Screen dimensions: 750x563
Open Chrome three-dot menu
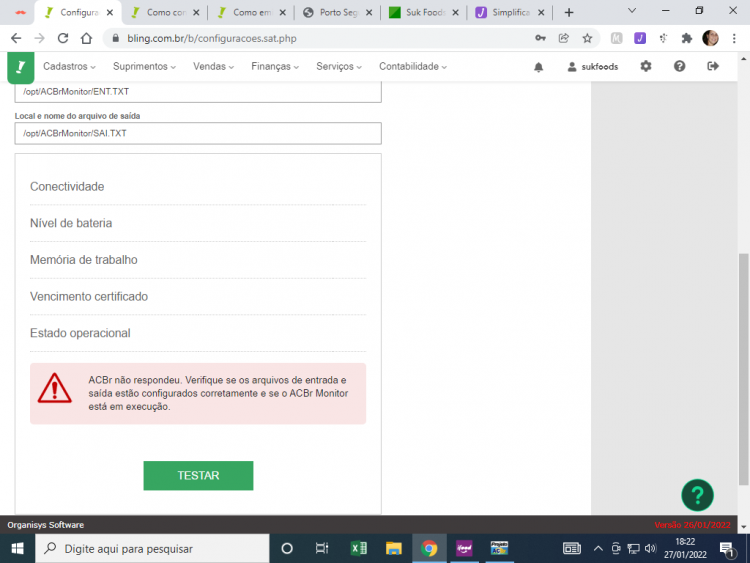click(734, 38)
